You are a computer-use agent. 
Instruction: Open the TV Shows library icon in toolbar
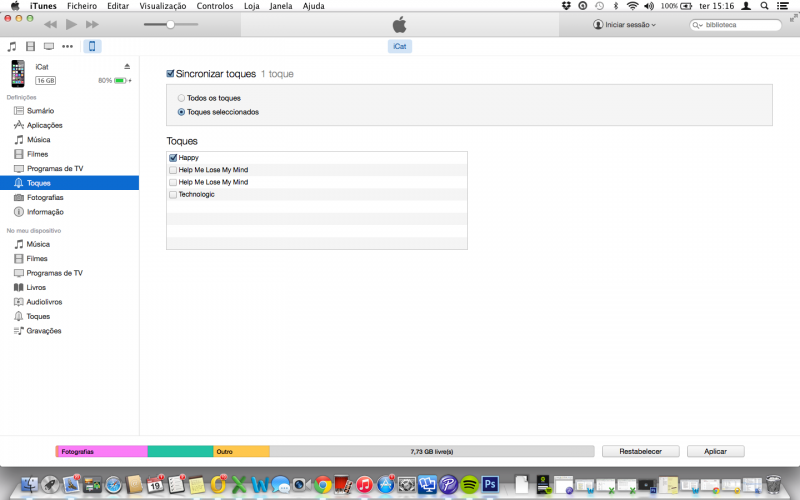(49, 46)
